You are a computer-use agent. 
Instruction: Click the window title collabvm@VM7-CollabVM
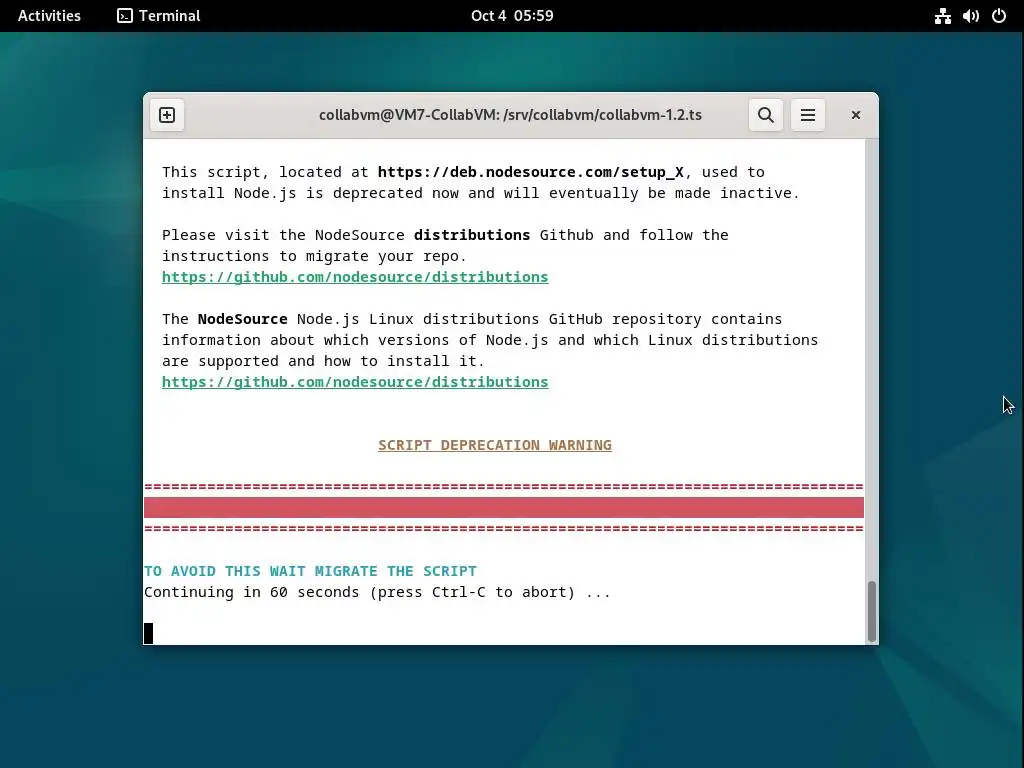pos(510,115)
